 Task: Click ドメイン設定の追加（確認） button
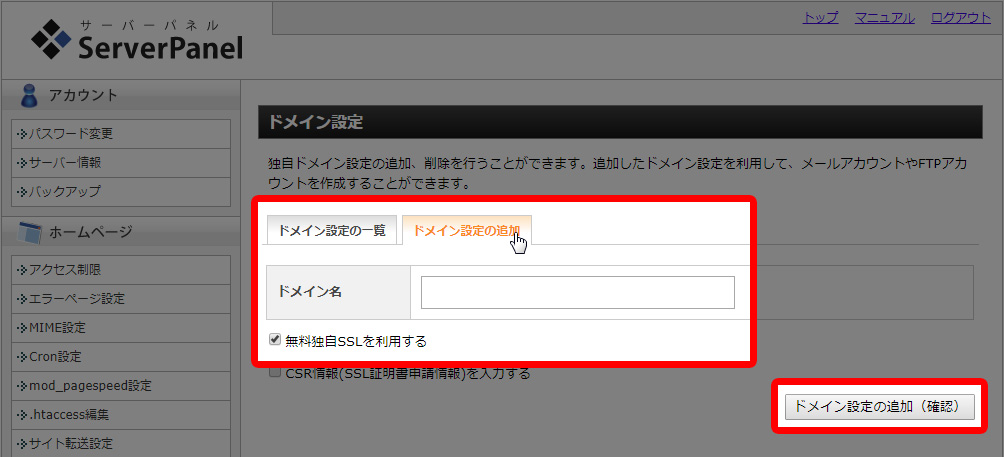880,407
